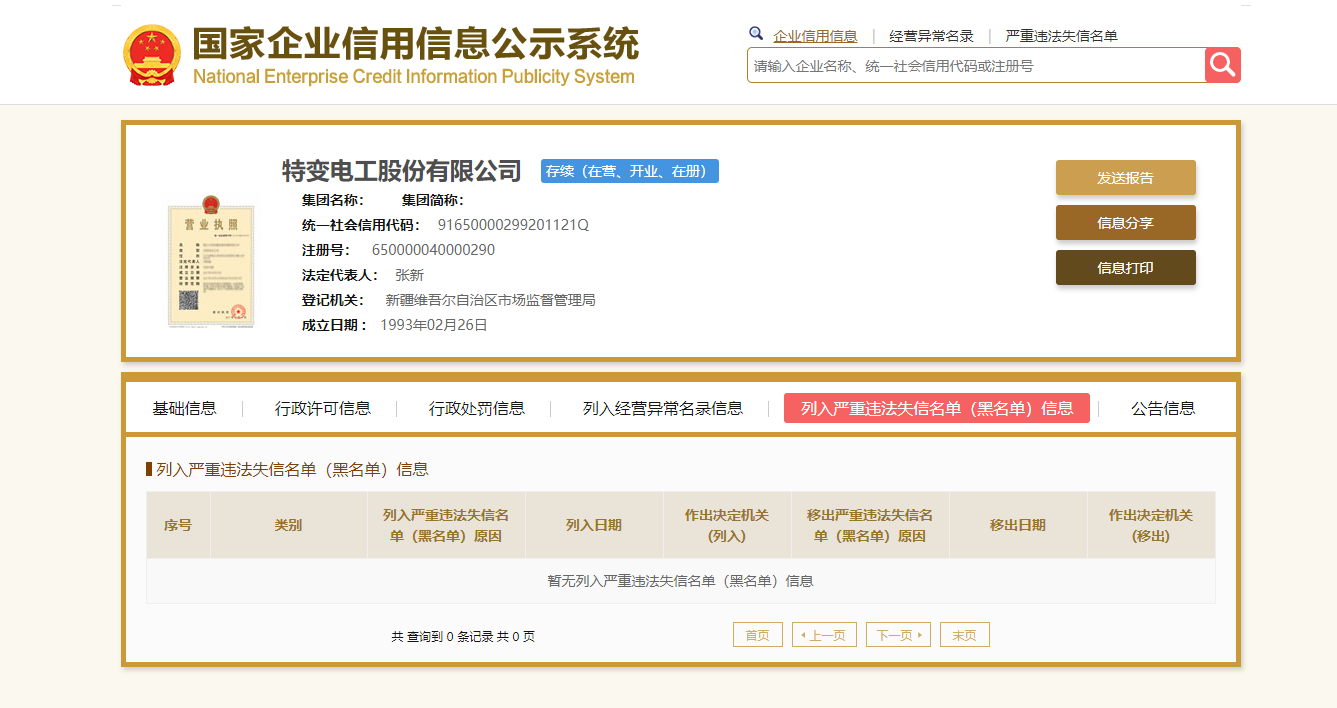Select the 企业信用信息 search category
This screenshot has width=1337, height=708.
[815, 36]
